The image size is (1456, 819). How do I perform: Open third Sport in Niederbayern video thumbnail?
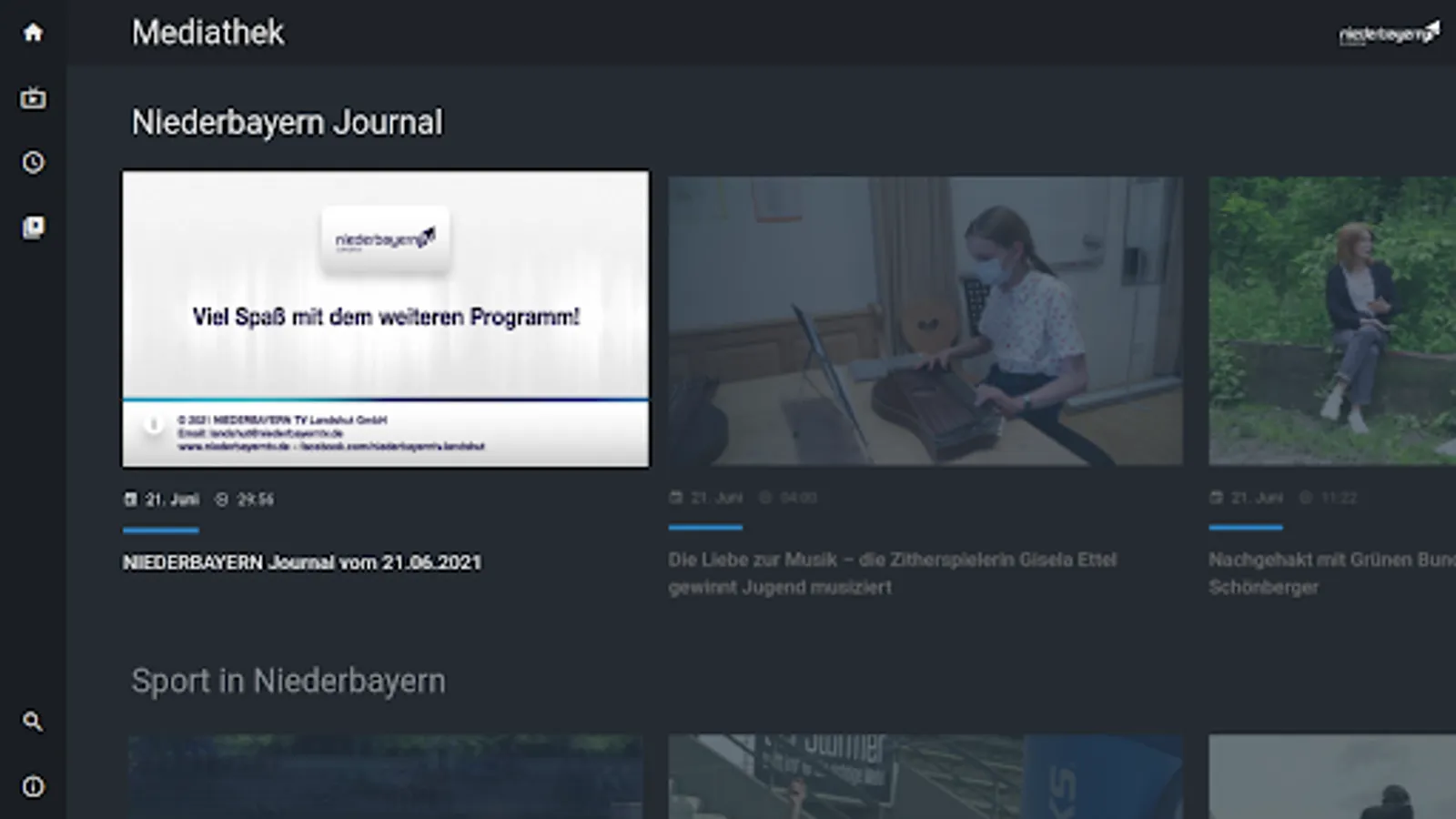(x=1332, y=777)
